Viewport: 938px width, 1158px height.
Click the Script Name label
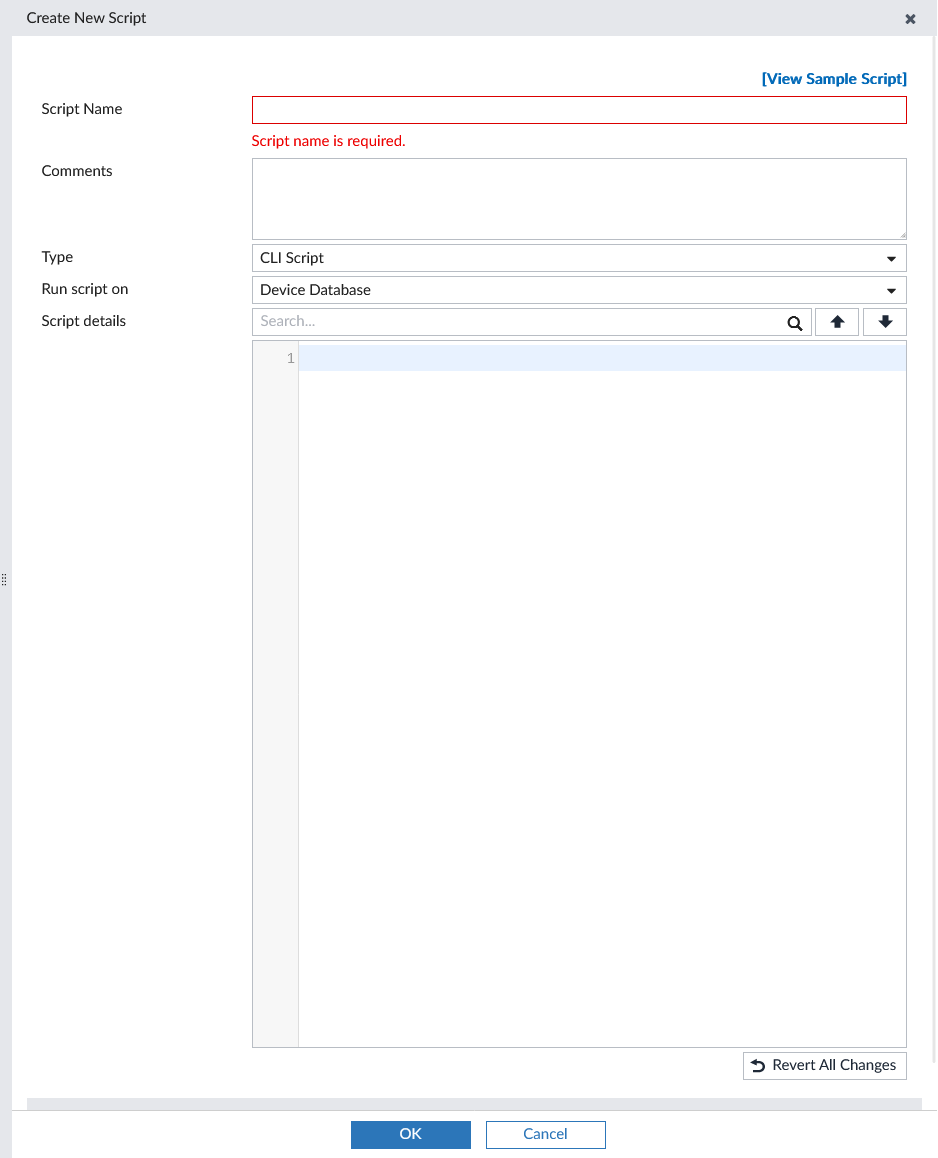click(82, 109)
